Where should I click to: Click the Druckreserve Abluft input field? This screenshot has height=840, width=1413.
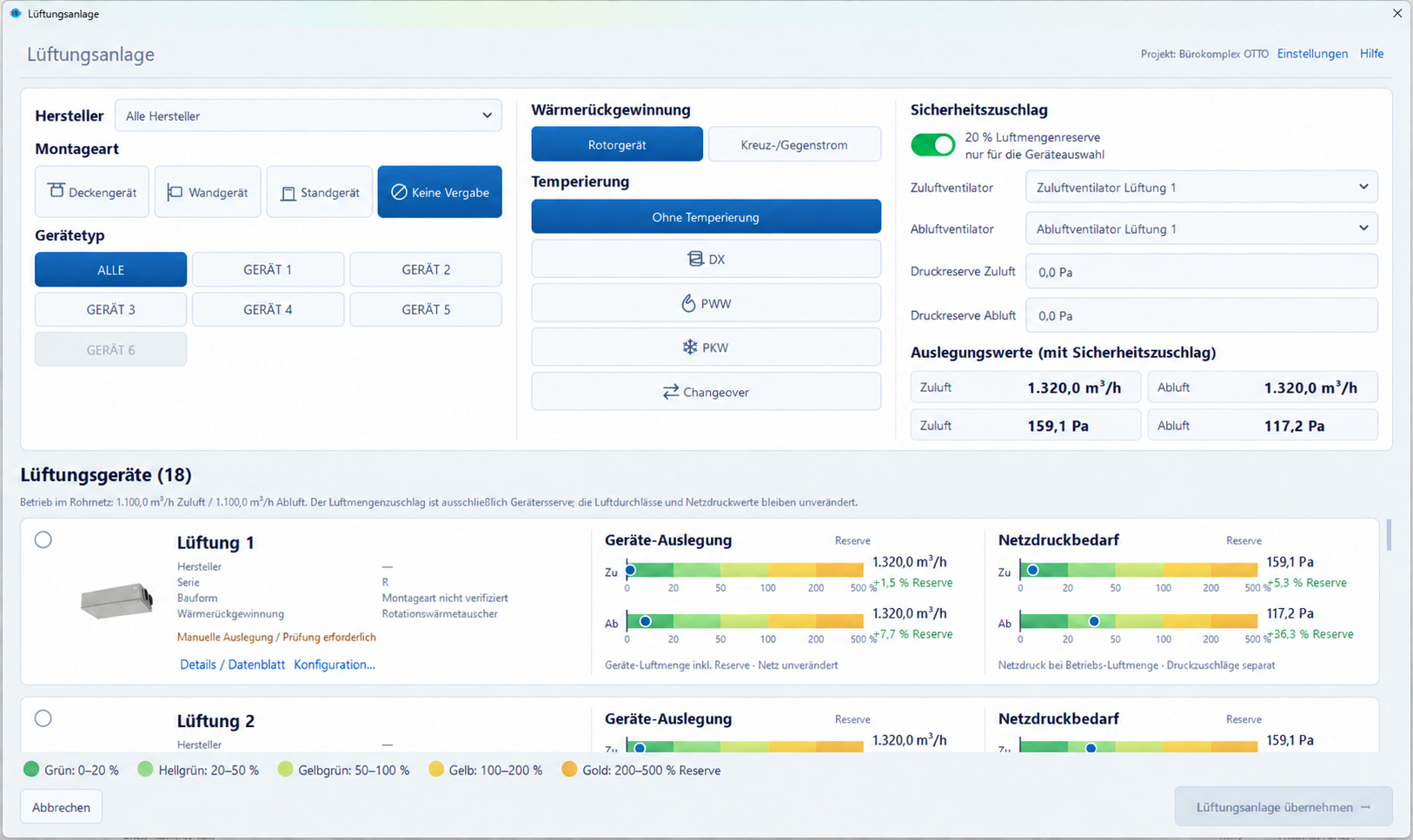(1202, 315)
